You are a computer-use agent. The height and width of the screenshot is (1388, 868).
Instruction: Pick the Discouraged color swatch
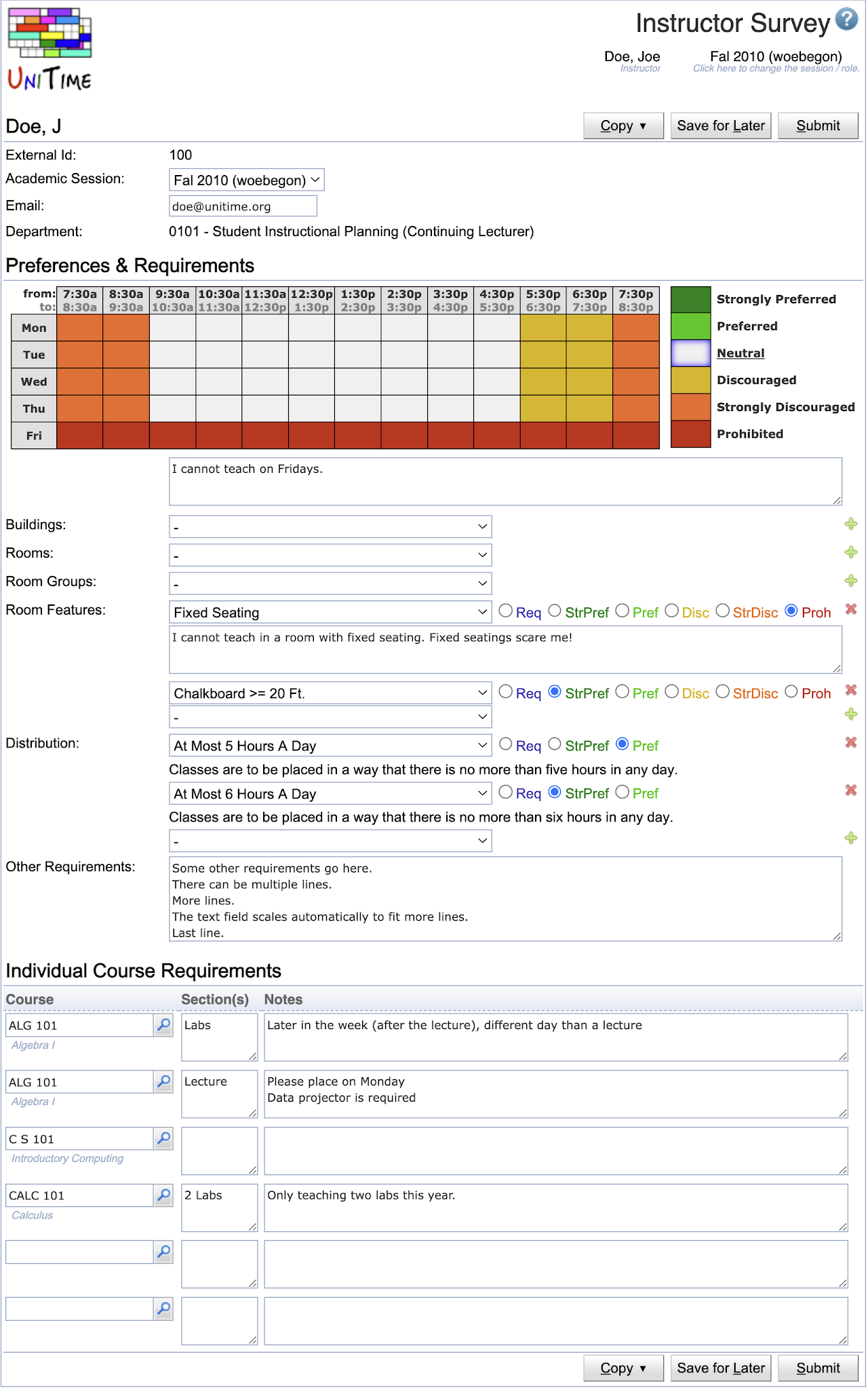690,380
